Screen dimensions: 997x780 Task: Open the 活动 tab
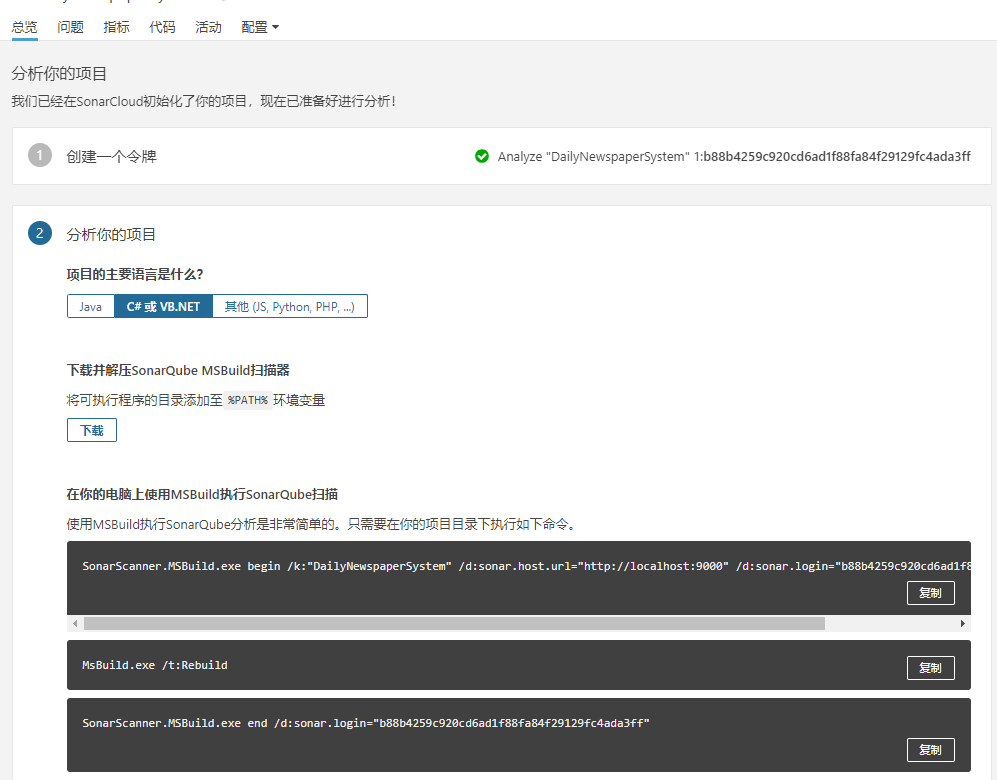208,27
